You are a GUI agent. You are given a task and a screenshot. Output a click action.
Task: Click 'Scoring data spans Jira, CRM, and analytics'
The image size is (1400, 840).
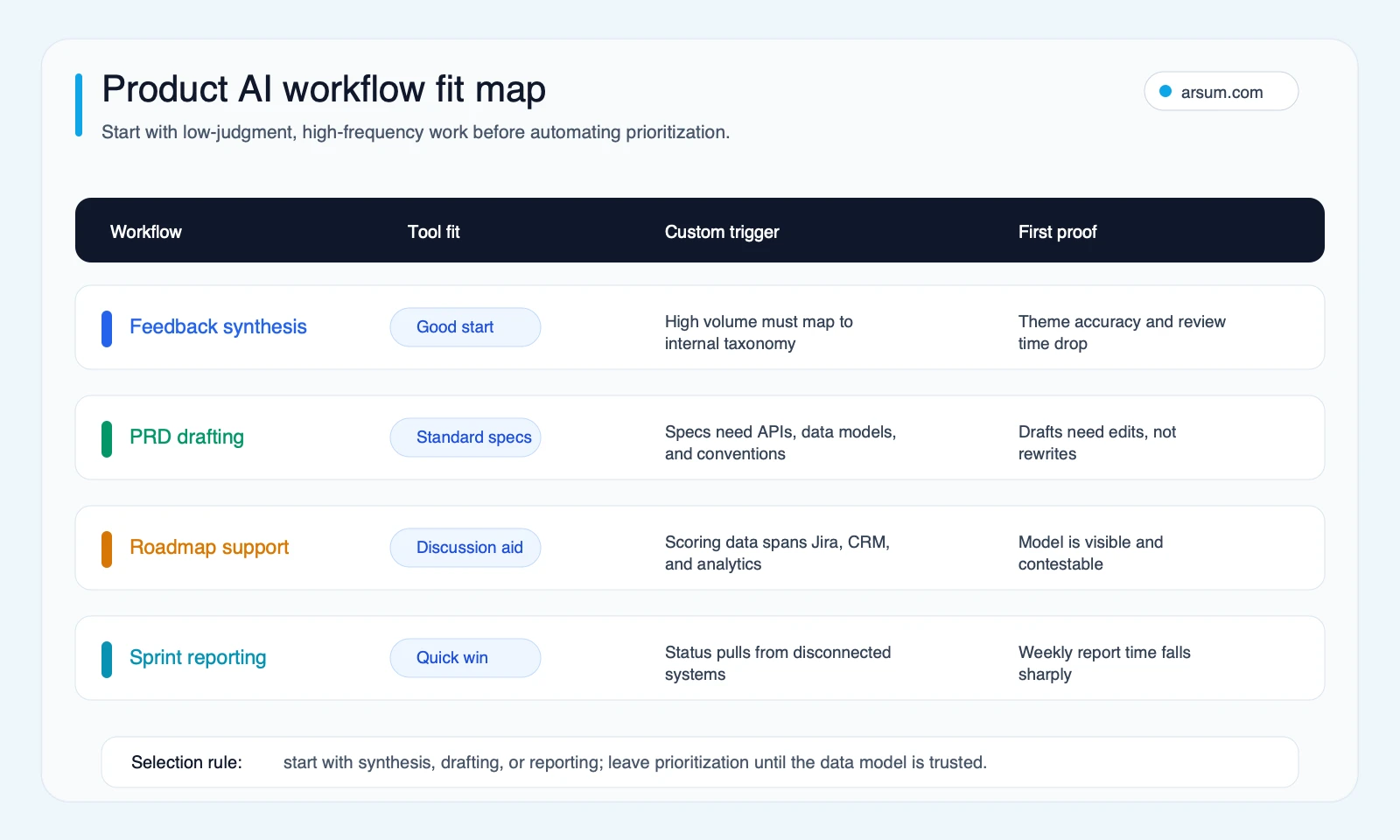(777, 553)
